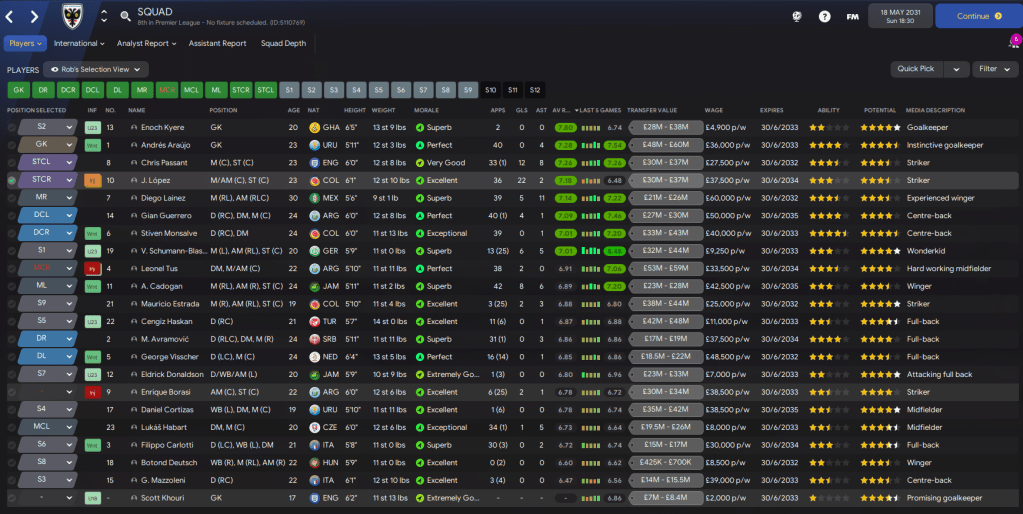The width and height of the screenshot is (1023, 514).
Task: Sort by the Transfer Value column header
Action: click(652, 110)
